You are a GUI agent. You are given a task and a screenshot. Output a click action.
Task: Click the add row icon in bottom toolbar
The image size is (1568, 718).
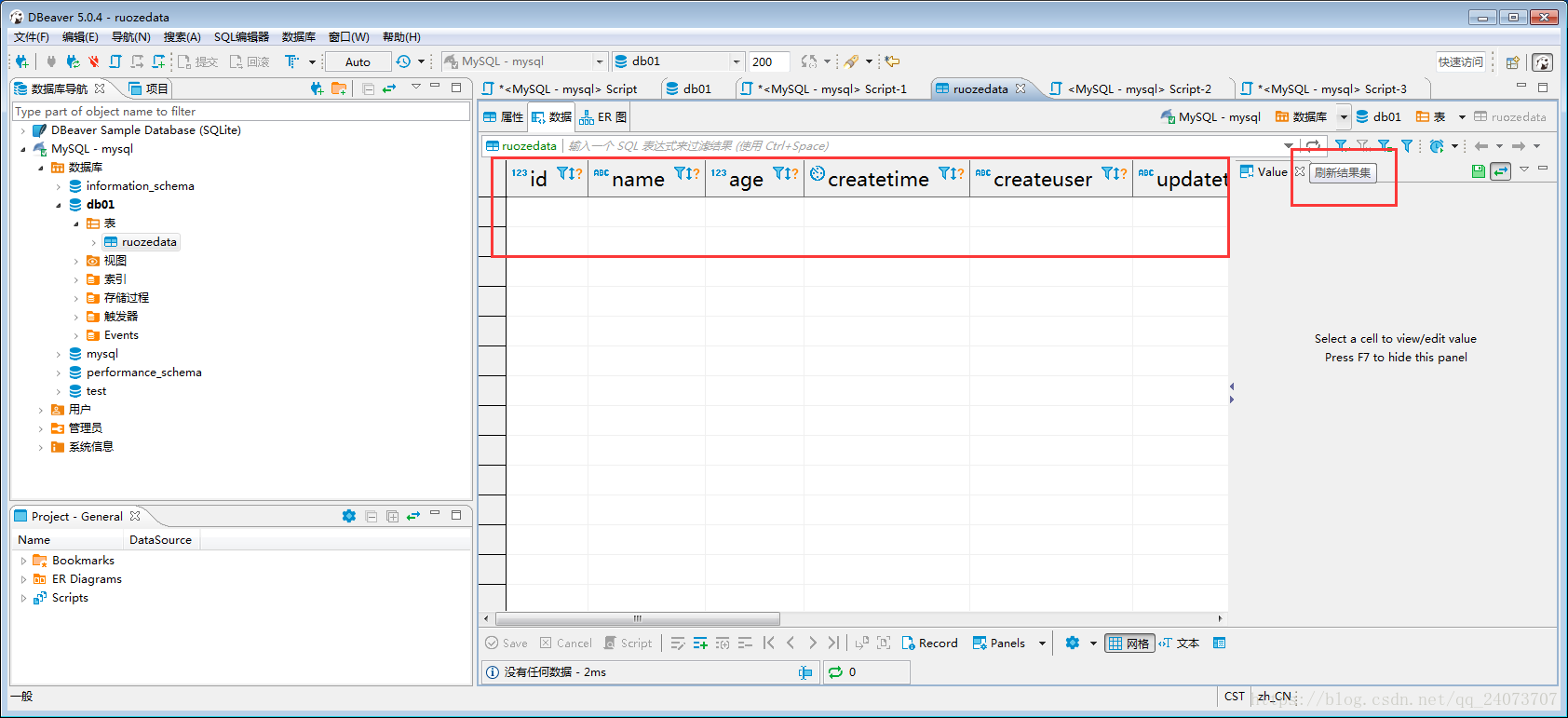(700, 643)
